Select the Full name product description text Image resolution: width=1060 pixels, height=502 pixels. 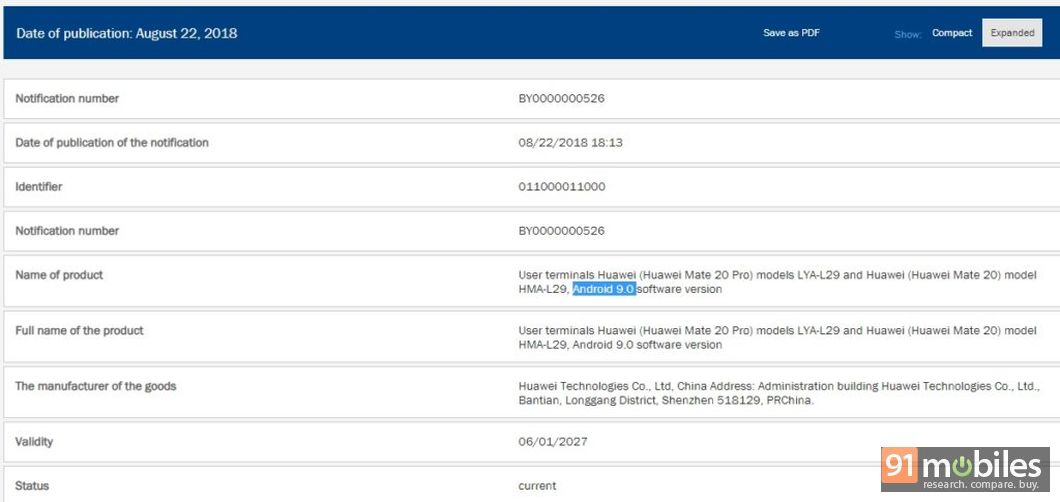point(777,338)
